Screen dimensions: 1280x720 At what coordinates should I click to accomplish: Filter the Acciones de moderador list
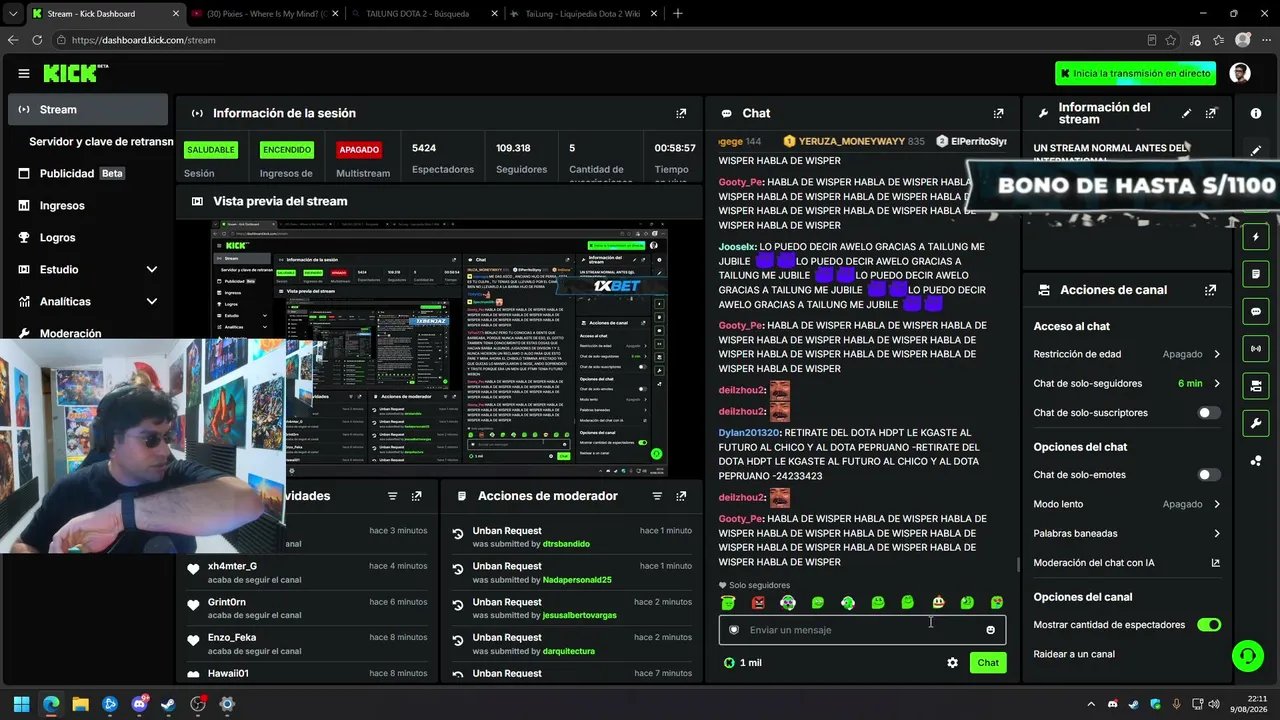click(x=657, y=496)
